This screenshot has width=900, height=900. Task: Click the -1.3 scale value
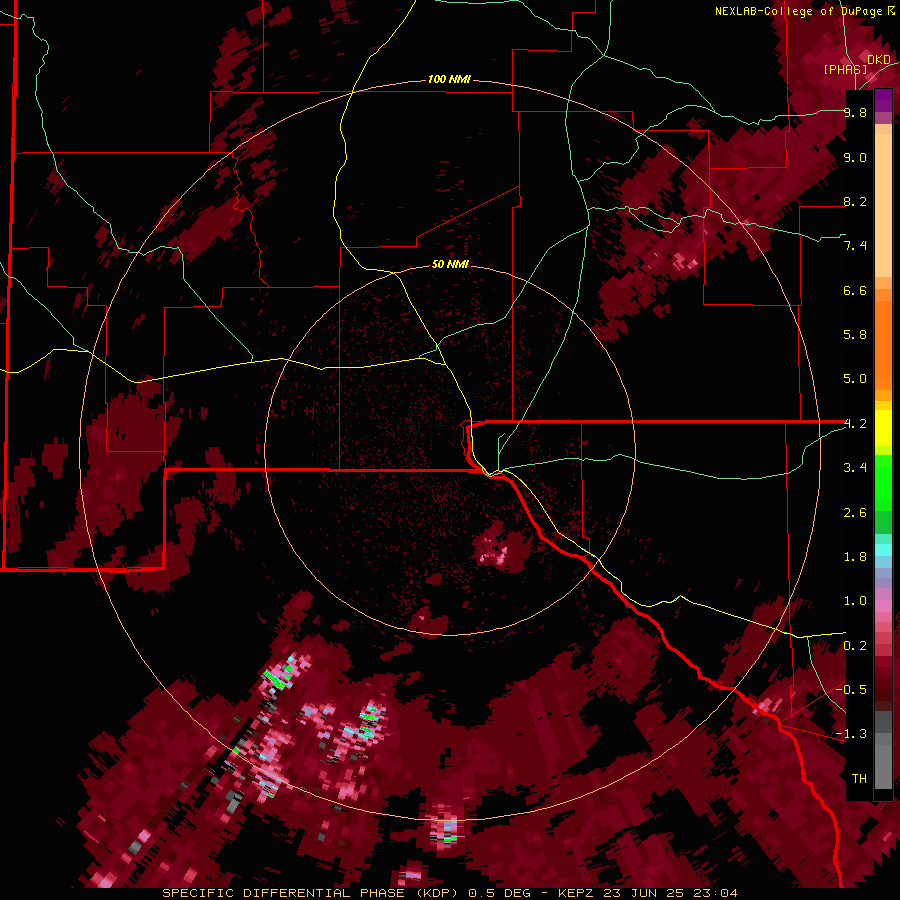851,734
